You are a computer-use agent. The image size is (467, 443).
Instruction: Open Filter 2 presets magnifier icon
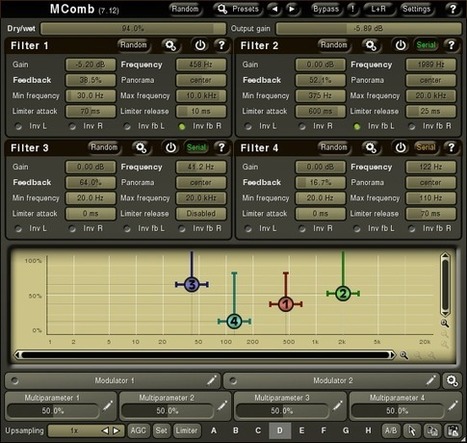click(x=371, y=45)
